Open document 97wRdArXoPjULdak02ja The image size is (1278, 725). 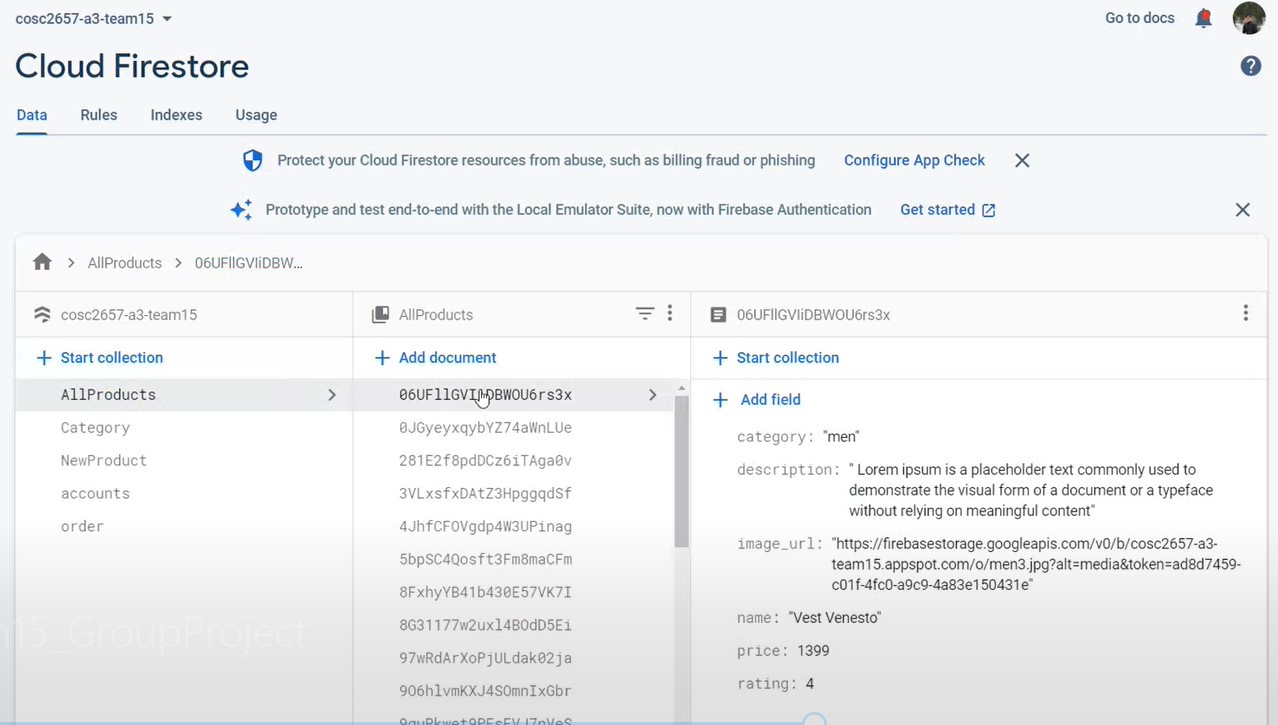[x=485, y=659]
